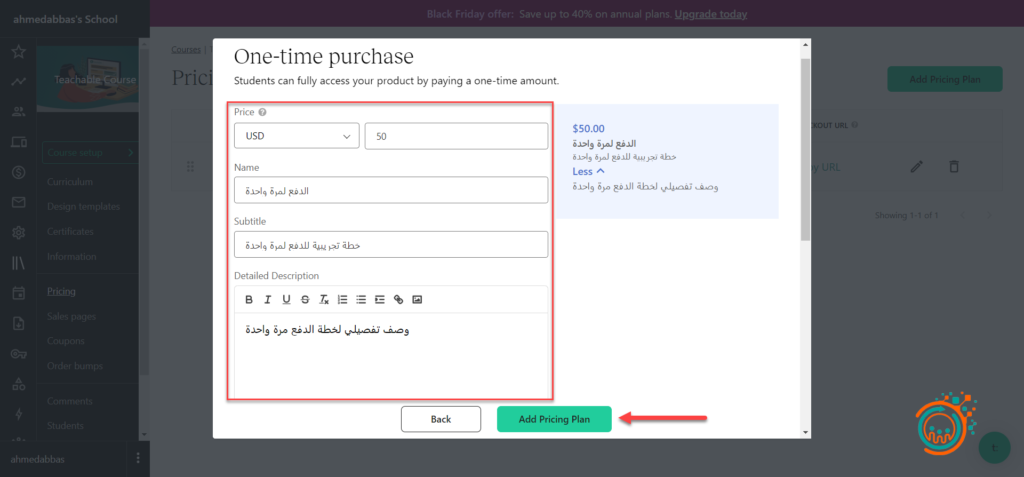
Task: Underline text using the editor toolbar
Action: (x=286, y=299)
